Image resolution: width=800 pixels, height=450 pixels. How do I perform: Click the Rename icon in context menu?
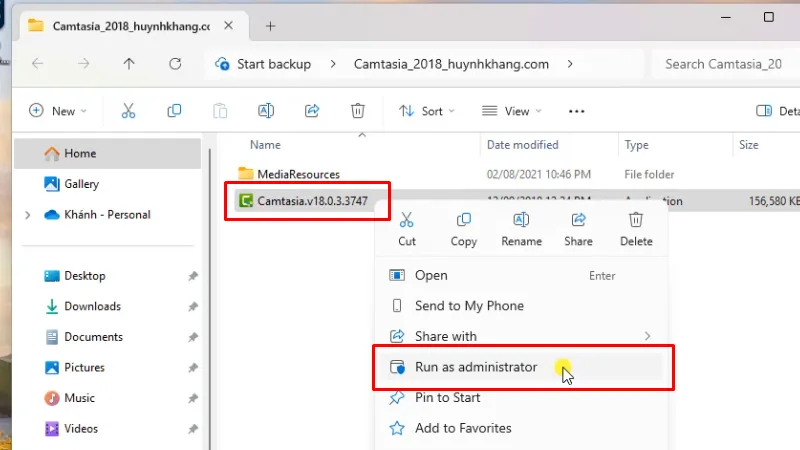521,221
